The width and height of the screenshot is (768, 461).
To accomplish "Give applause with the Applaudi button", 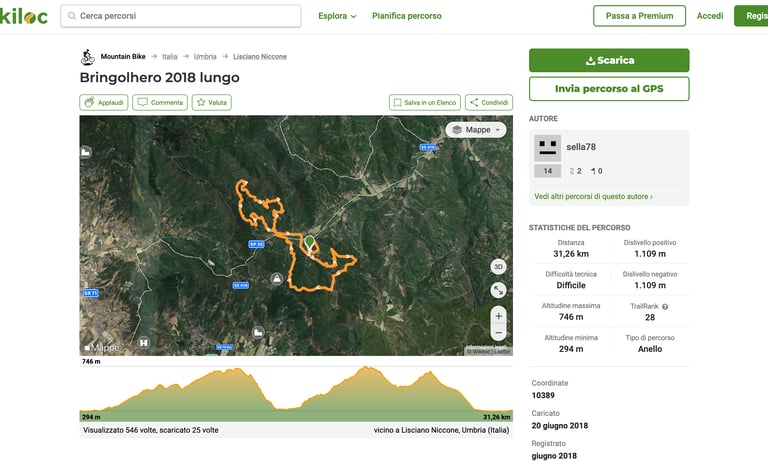I will [x=104, y=102].
